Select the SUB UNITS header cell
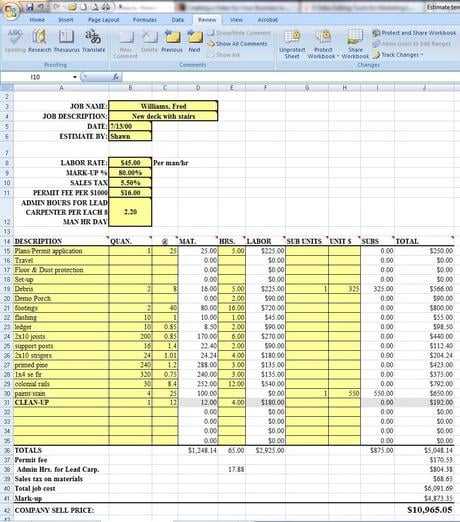460x522 pixels. point(307,241)
